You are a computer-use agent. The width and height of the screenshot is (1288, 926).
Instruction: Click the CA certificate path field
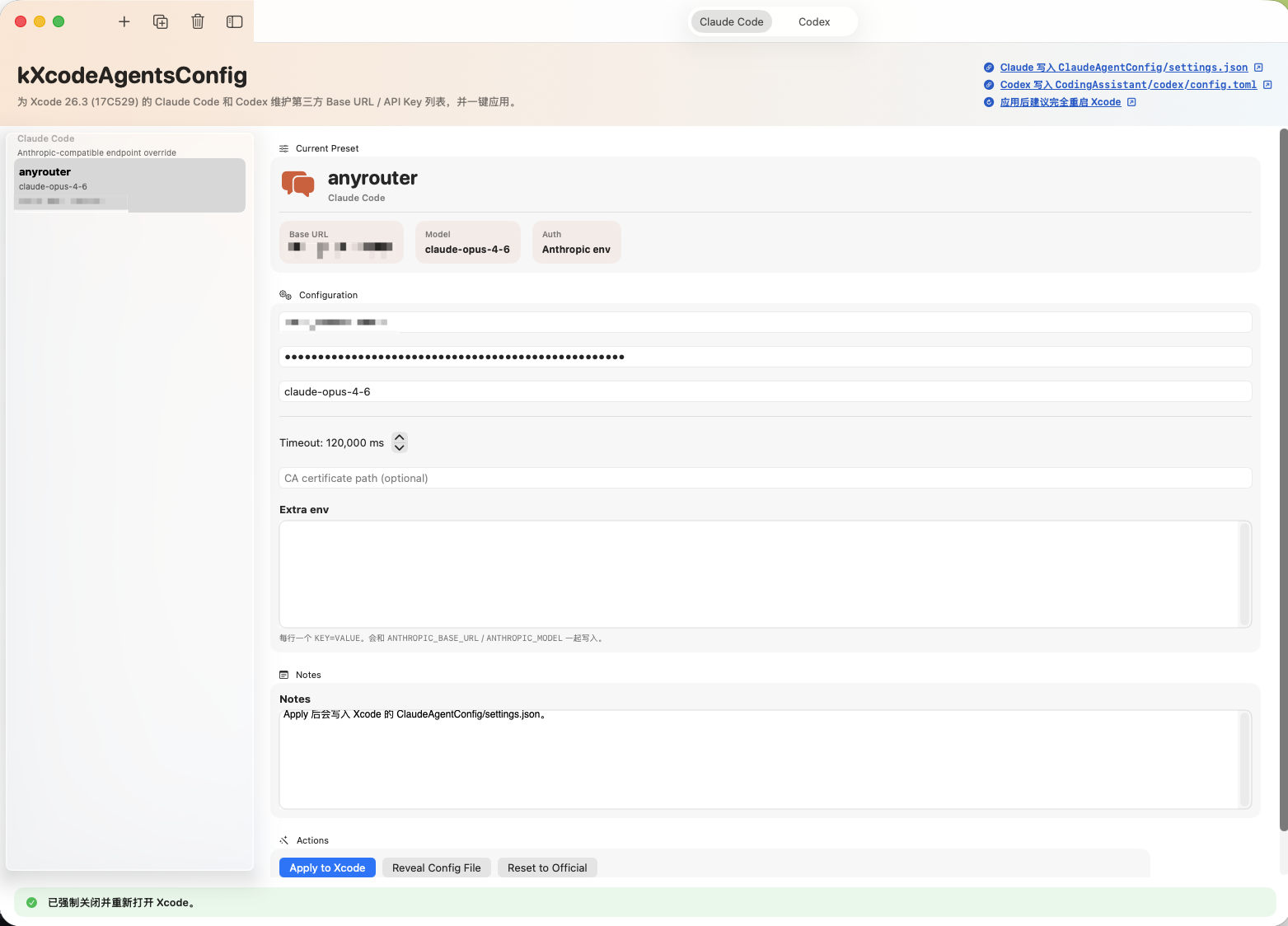pyautogui.click(x=766, y=478)
